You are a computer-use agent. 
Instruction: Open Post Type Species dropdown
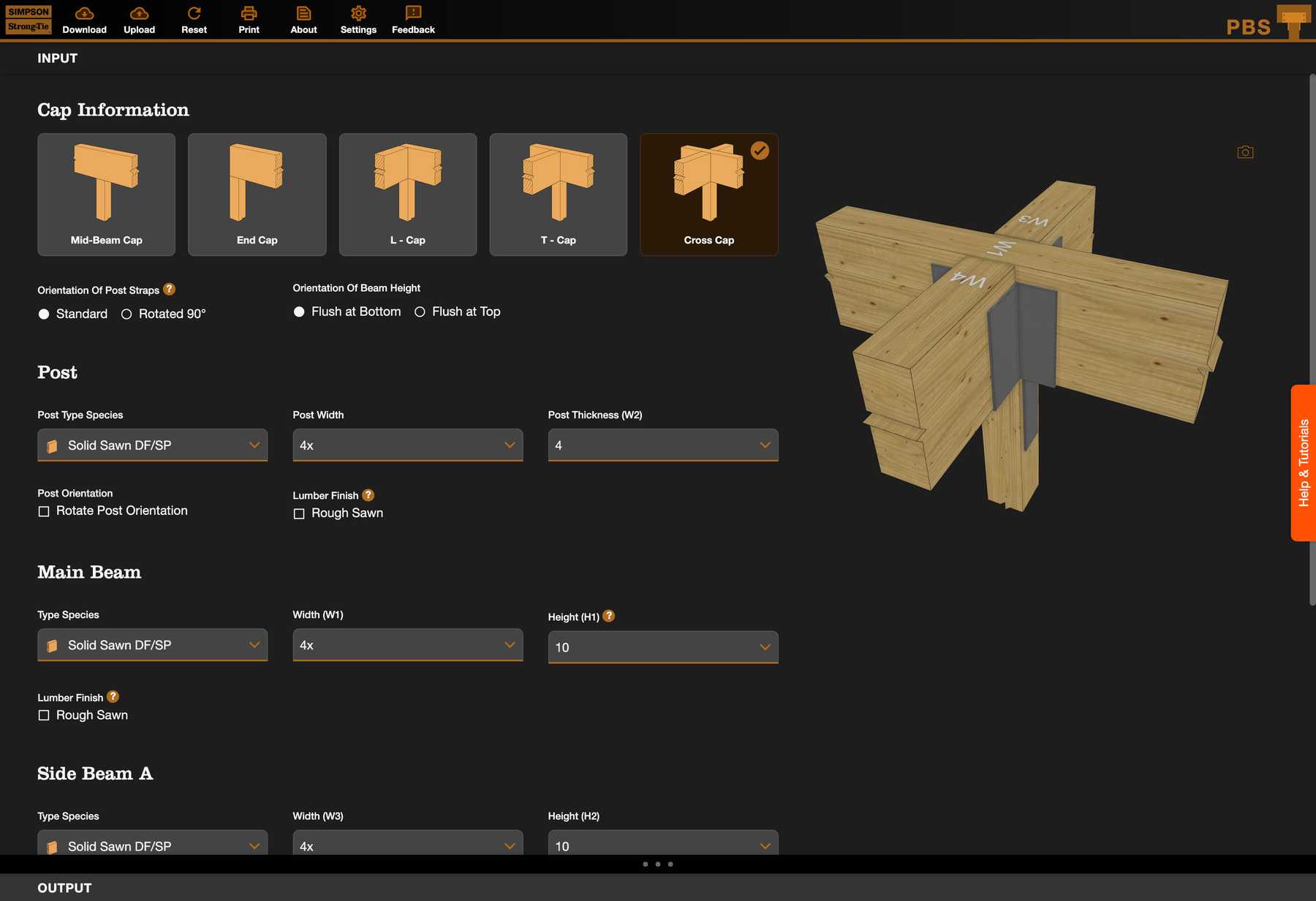coord(152,445)
